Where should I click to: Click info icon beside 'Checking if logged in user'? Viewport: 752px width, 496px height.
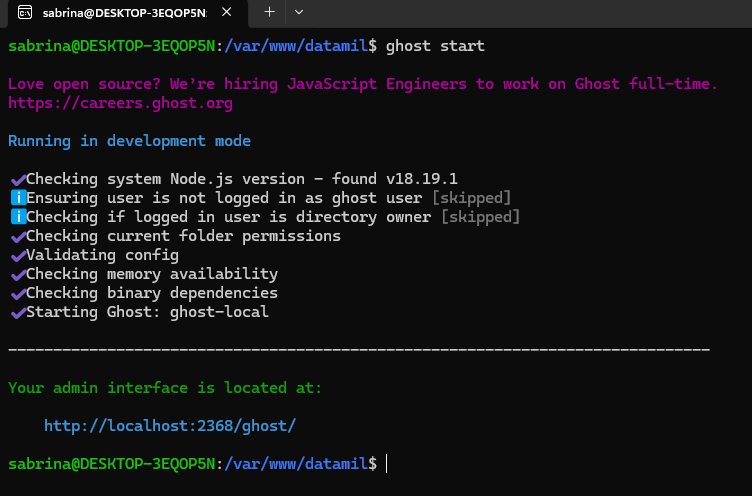click(18, 217)
